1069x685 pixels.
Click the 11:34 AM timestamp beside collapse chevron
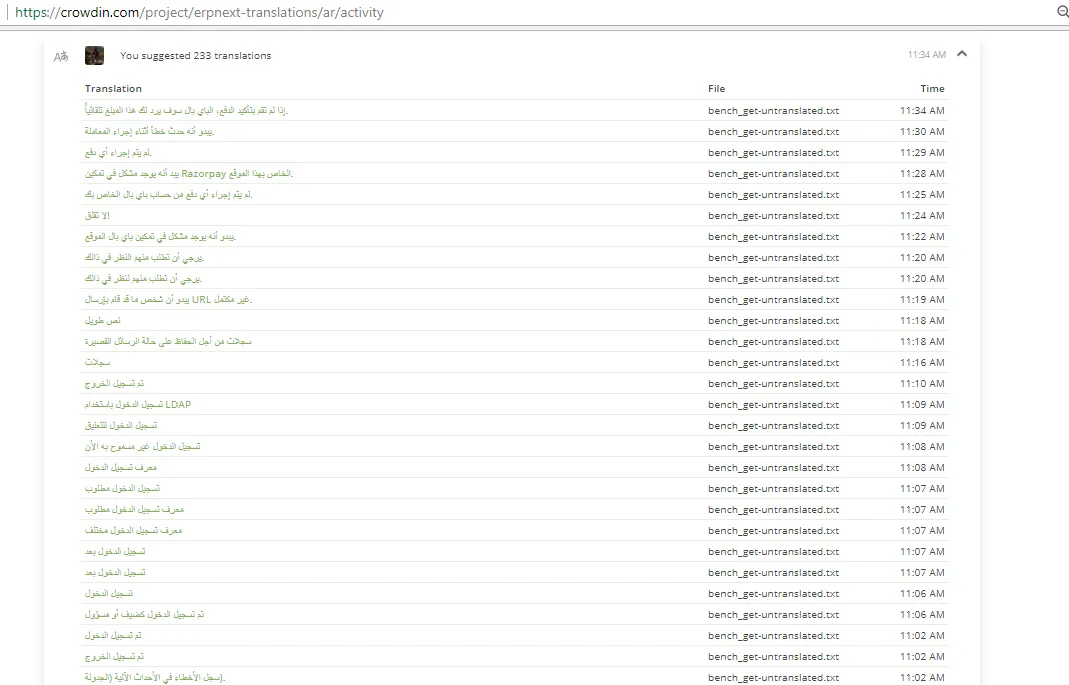(927, 55)
